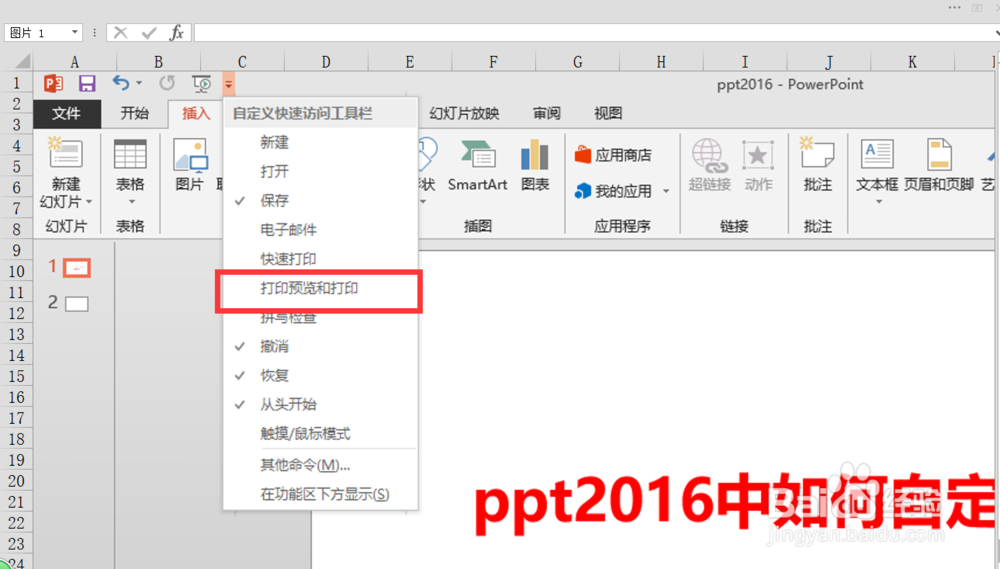1000x569 pixels.
Task: Click the 超链接 hyperlink icon
Action: coord(710,156)
